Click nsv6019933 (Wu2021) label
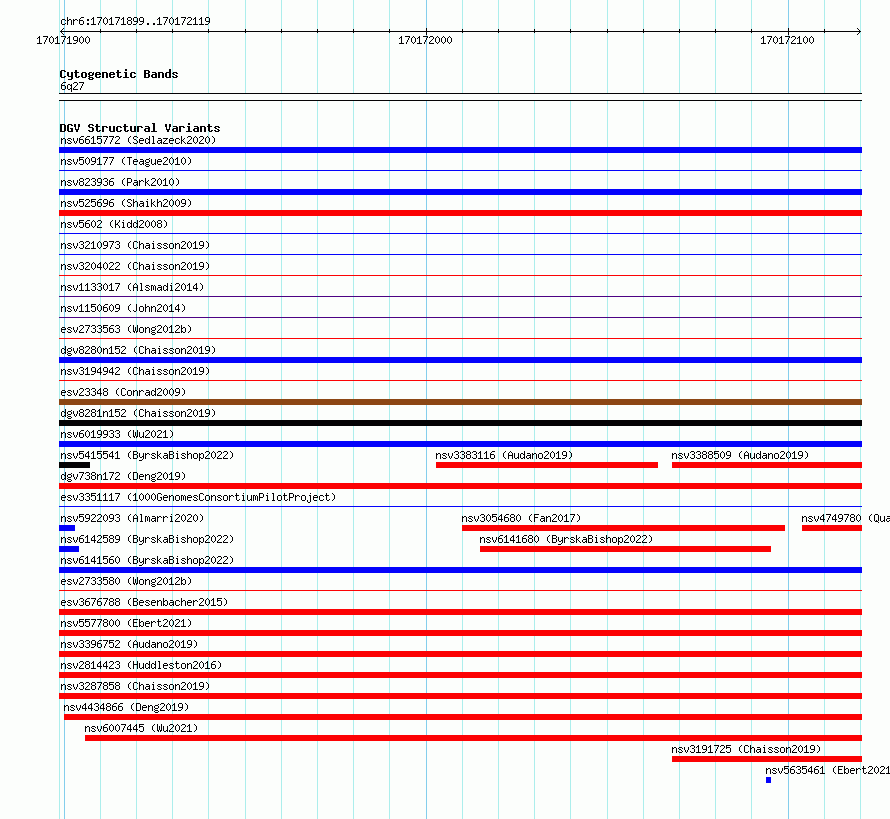This screenshot has width=890, height=819. click(117, 434)
